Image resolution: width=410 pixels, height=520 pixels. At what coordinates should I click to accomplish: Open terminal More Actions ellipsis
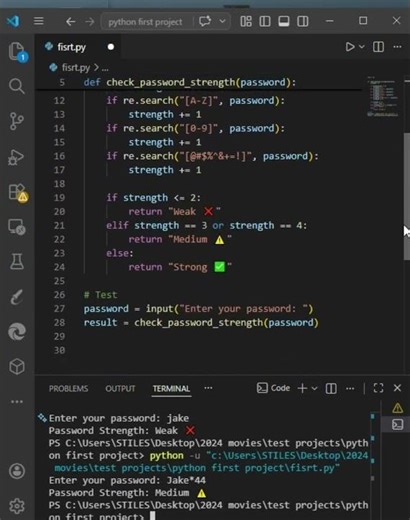(350, 388)
